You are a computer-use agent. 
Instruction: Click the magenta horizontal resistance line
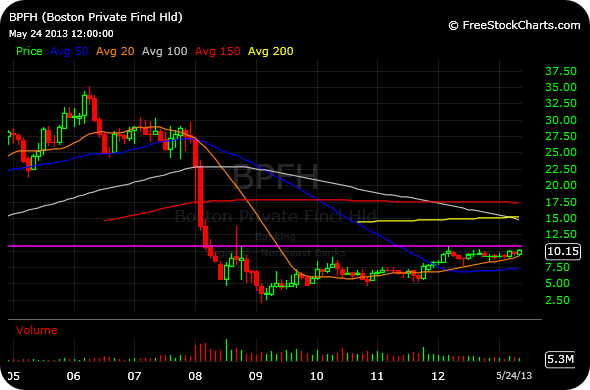tap(265, 246)
